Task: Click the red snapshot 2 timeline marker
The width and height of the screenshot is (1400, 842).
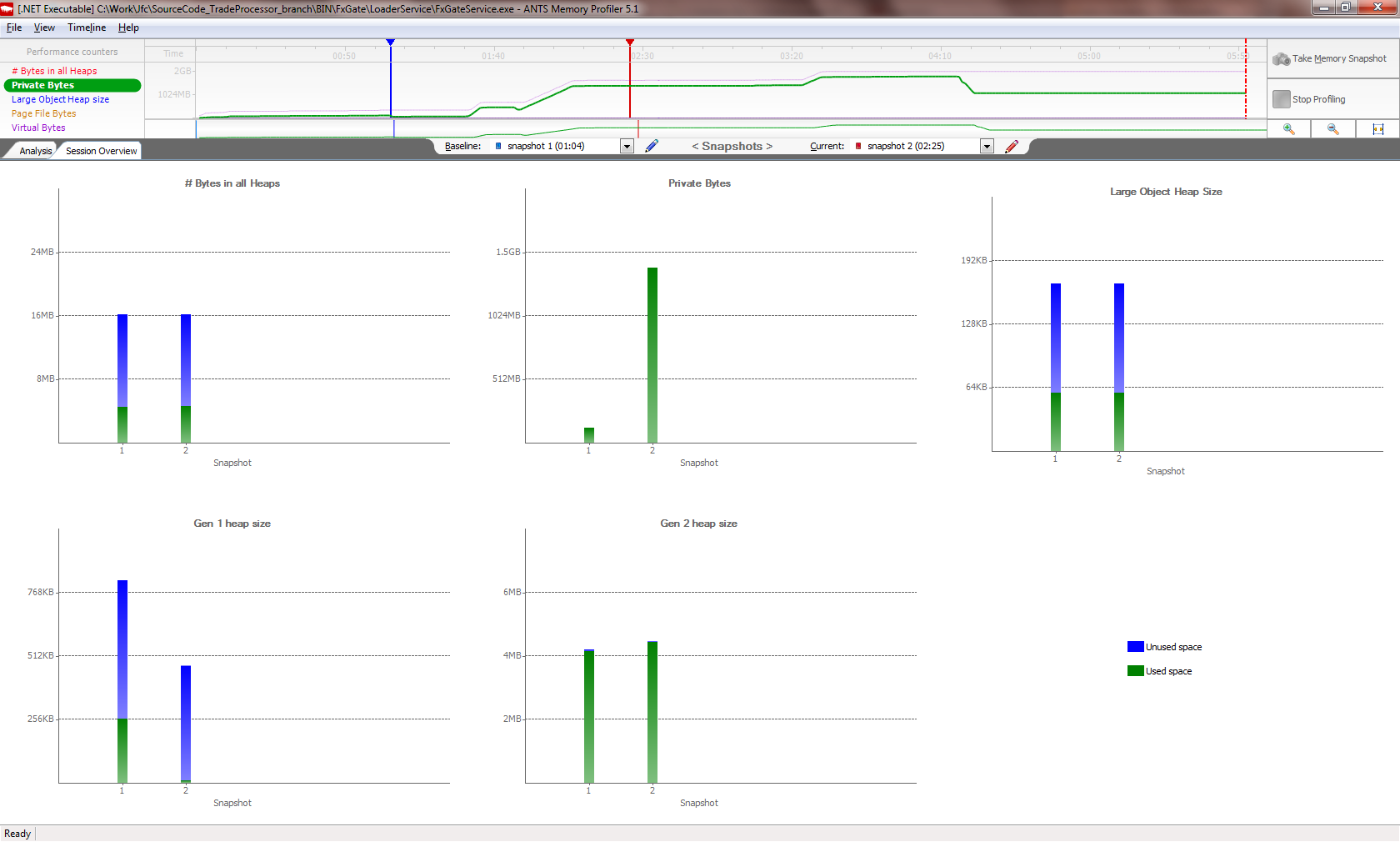Action: [630, 42]
